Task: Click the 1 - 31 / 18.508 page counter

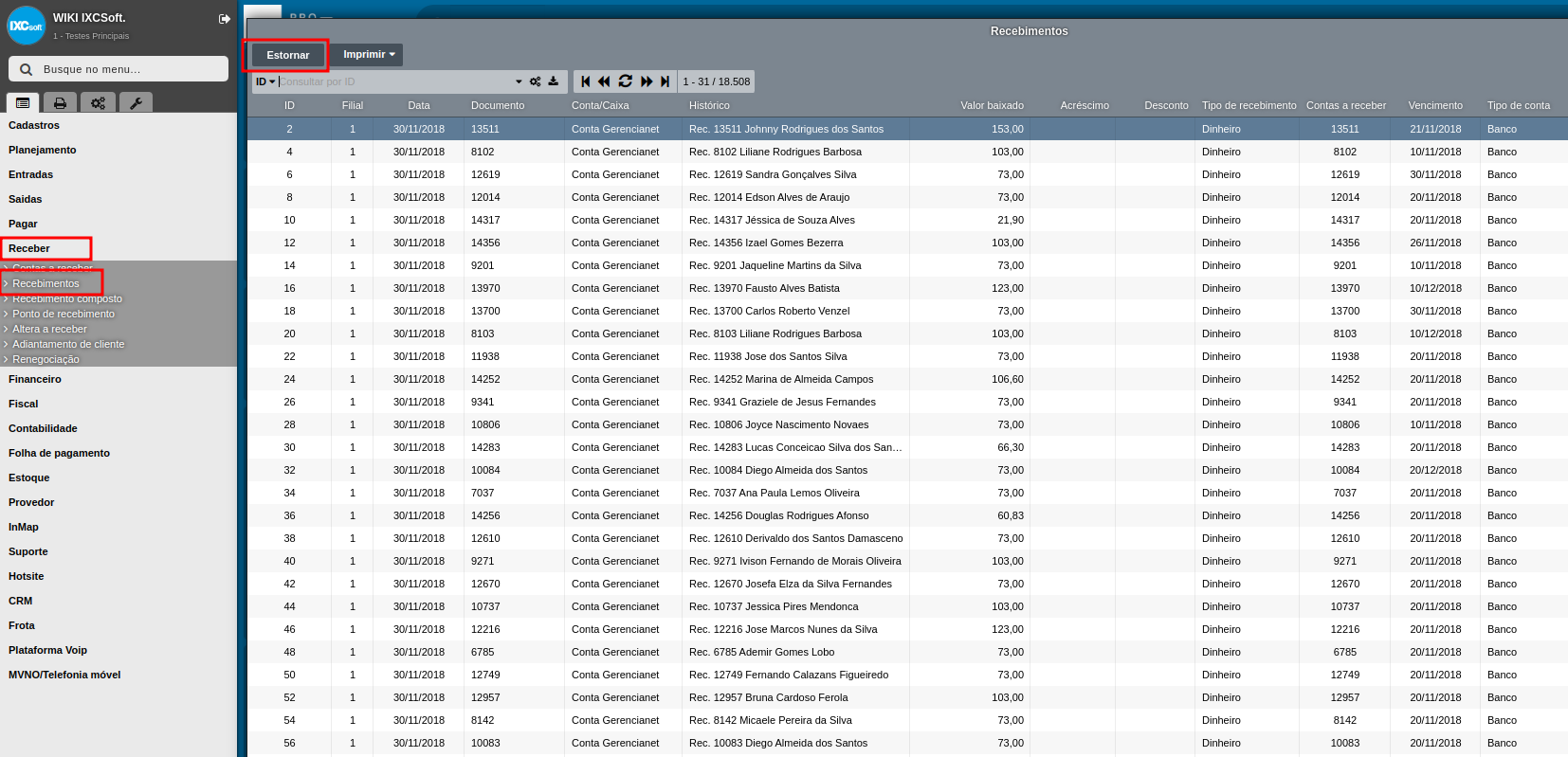Action: [717, 81]
